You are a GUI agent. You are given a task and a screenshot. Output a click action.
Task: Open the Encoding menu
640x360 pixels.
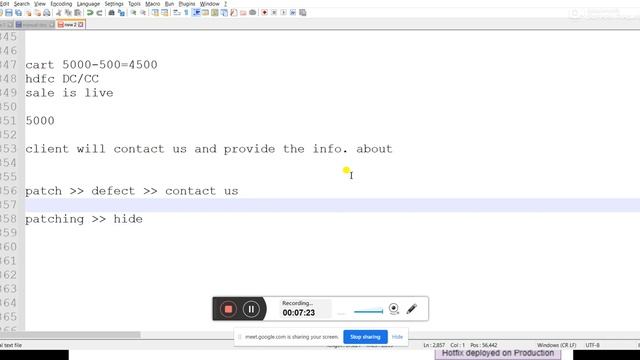click(x=61, y=4)
